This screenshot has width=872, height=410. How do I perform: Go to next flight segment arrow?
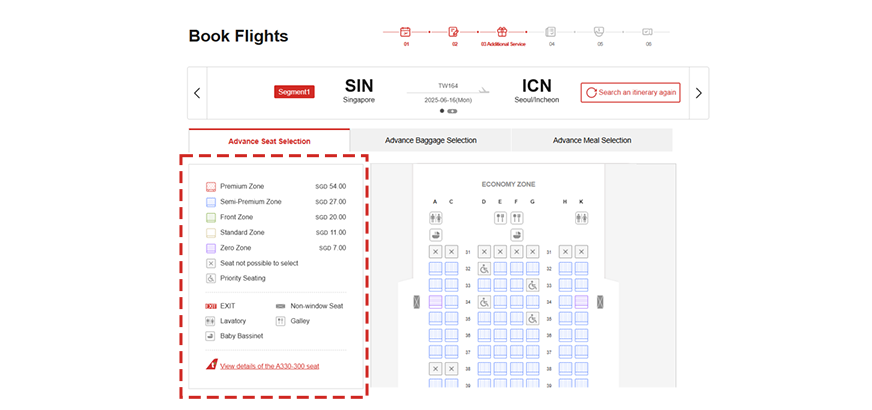click(698, 93)
